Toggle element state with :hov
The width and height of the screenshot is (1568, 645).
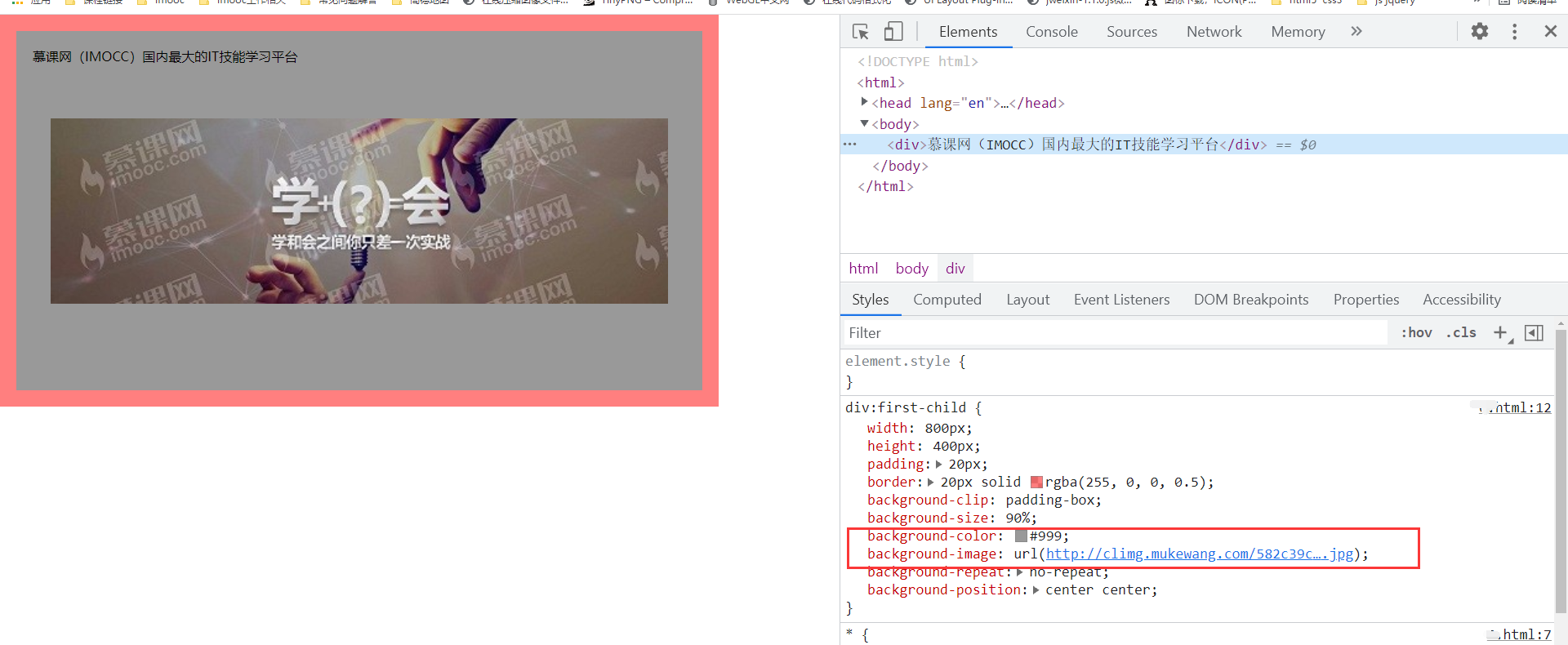(x=1417, y=332)
